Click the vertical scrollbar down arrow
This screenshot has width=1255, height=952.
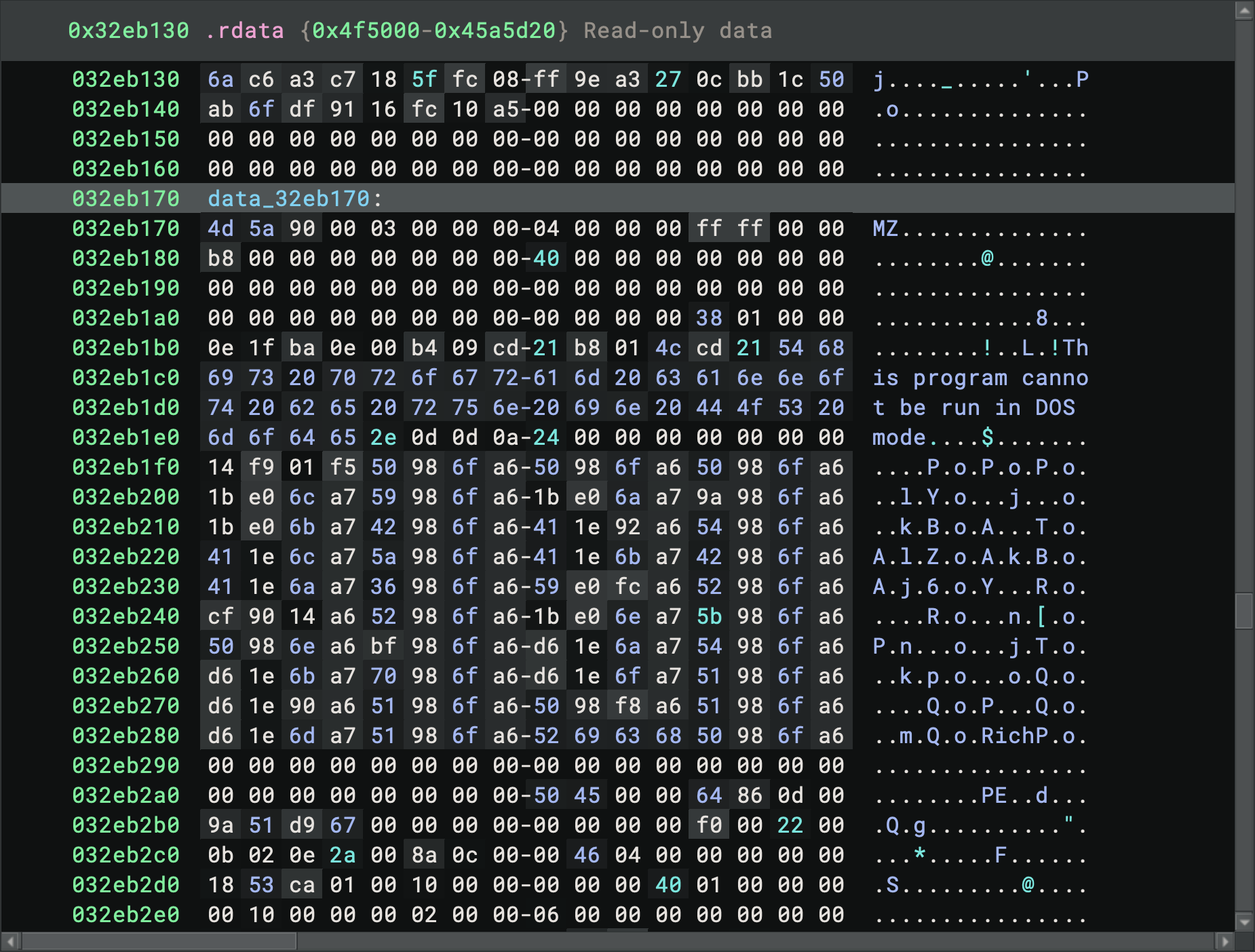point(1243,921)
